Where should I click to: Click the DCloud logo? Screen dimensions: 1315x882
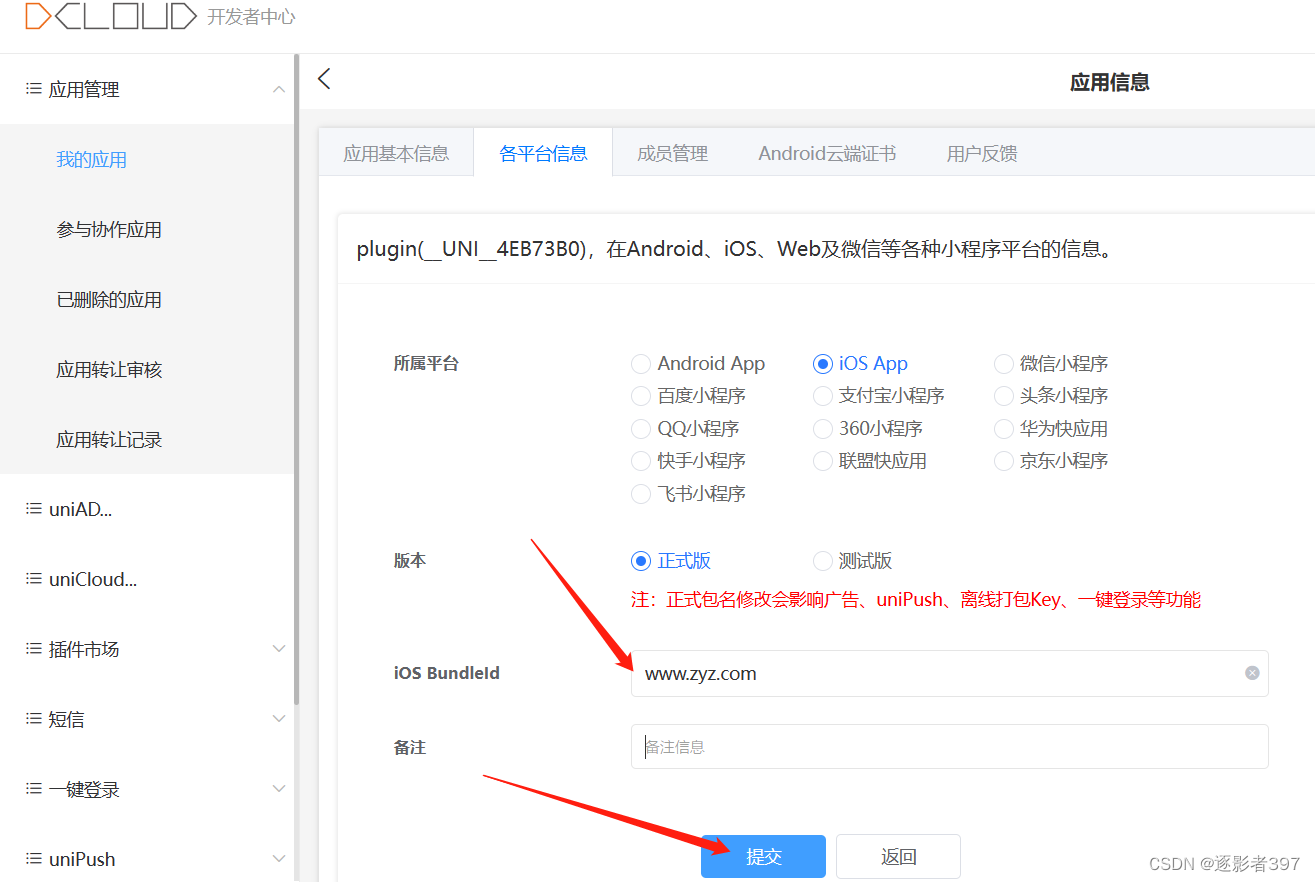click(x=111, y=16)
